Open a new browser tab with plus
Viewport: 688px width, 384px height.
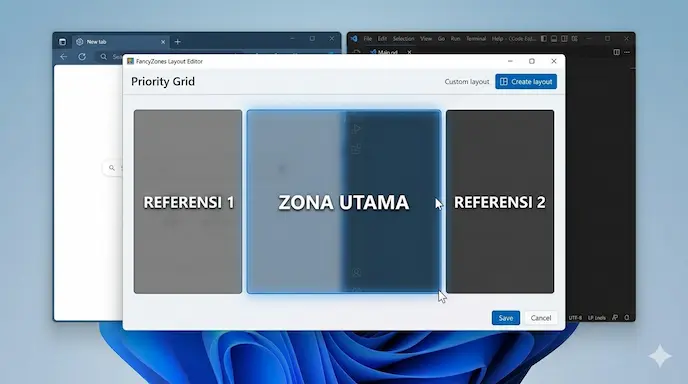click(178, 42)
